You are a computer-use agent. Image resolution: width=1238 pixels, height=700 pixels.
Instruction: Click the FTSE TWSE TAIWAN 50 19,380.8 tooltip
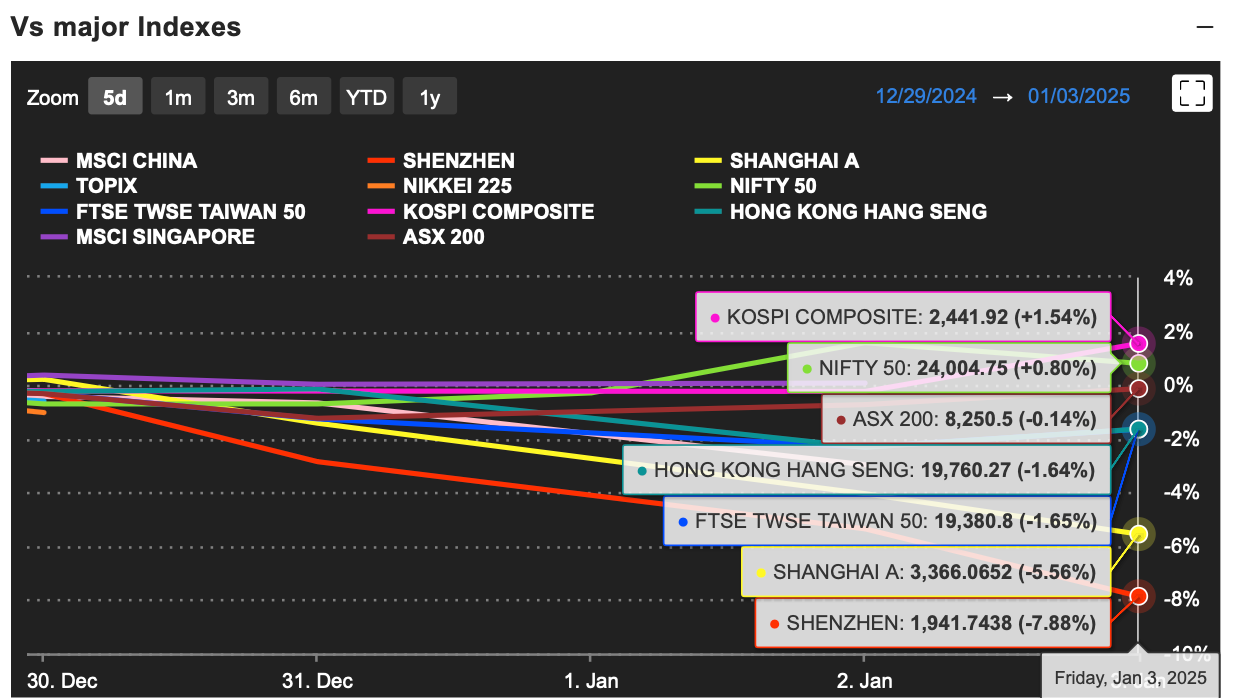coord(887,521)
